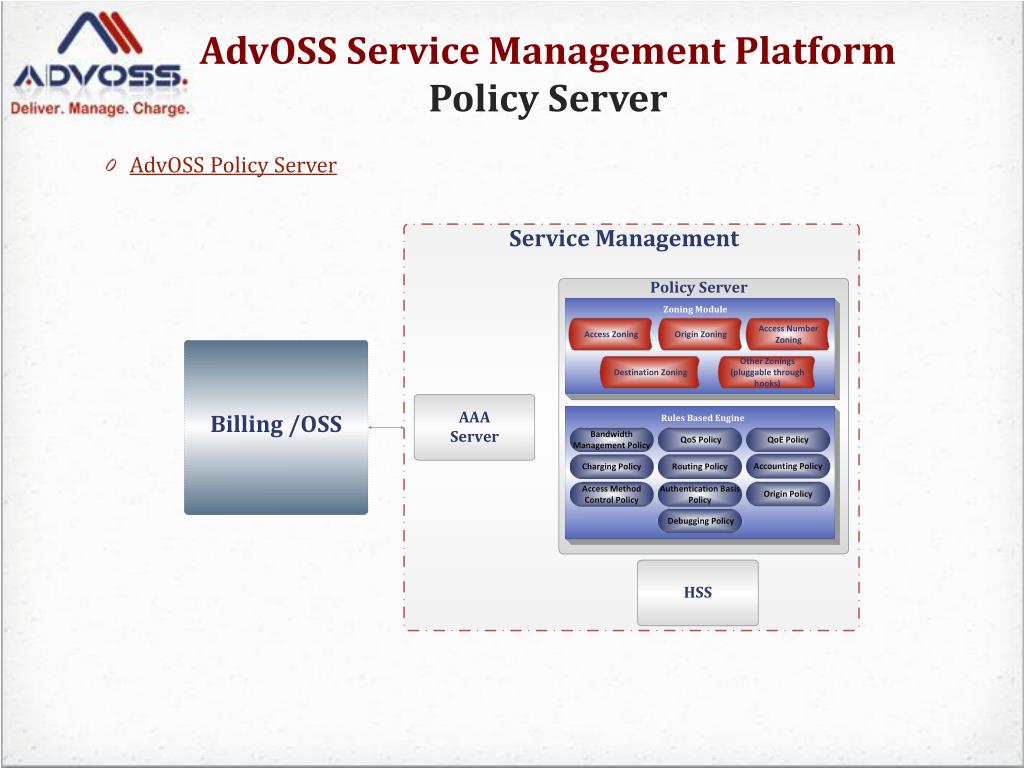The width and height of the screenshot is (1024, 768).
Task: Select the AAA Server box
Action: (x=474, y=427)
